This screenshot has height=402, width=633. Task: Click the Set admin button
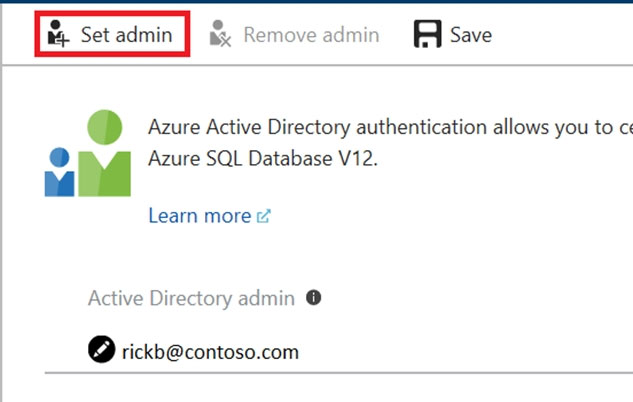(x=112, y=34)
